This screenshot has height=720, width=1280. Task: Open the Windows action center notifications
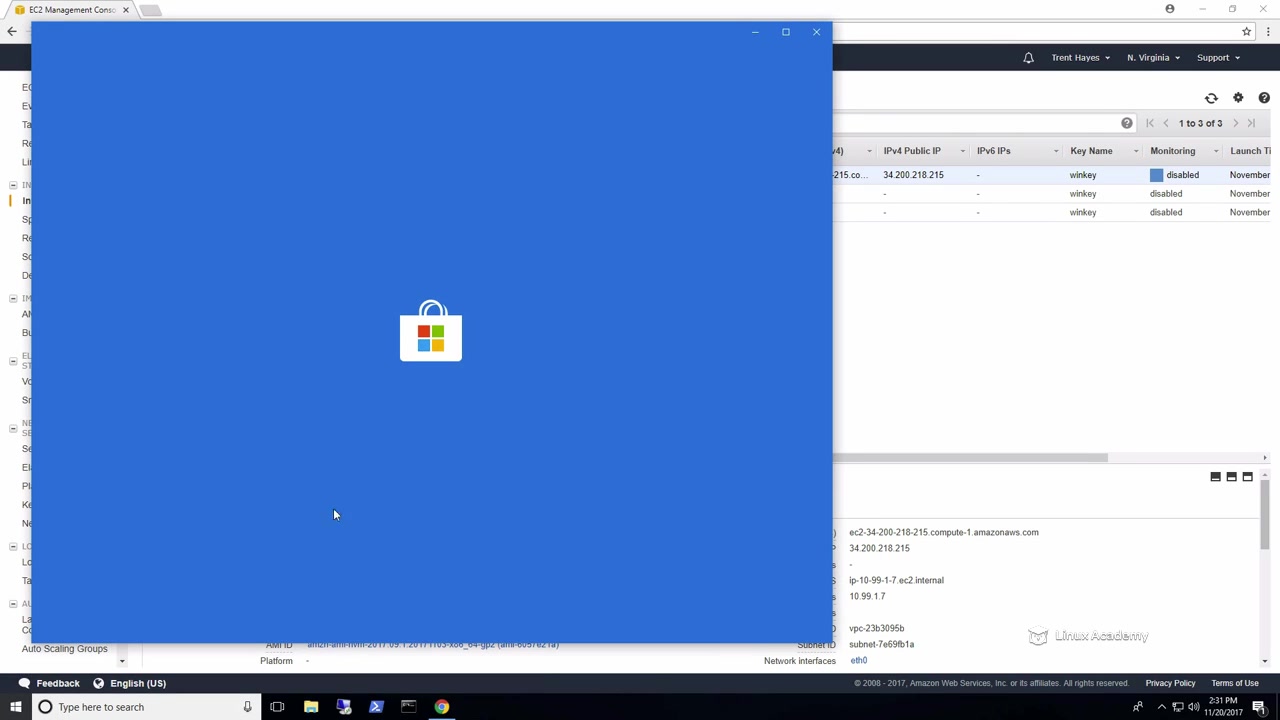click(x=1259, y=707)
